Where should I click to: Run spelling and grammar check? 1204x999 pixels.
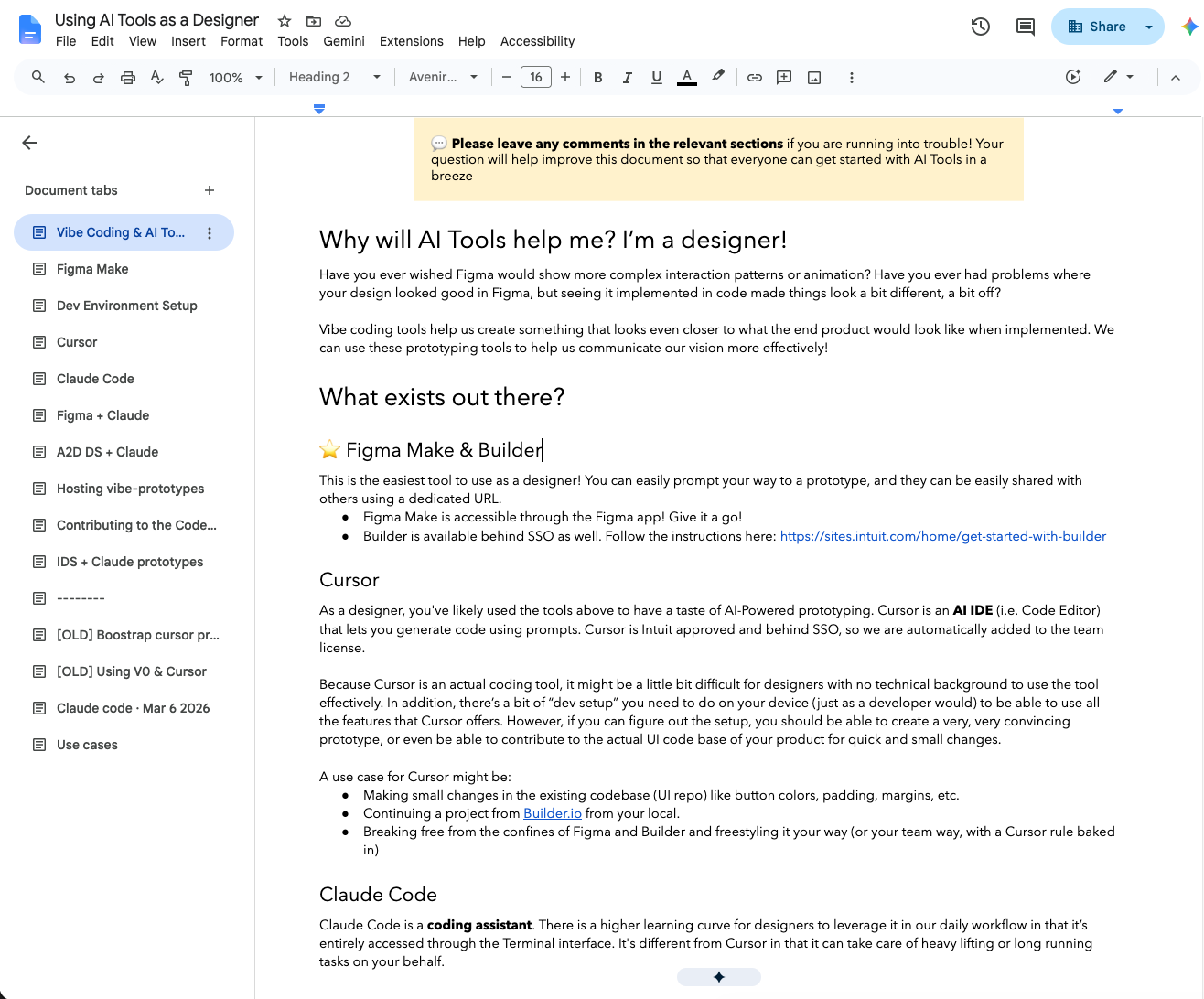(157, 78)
